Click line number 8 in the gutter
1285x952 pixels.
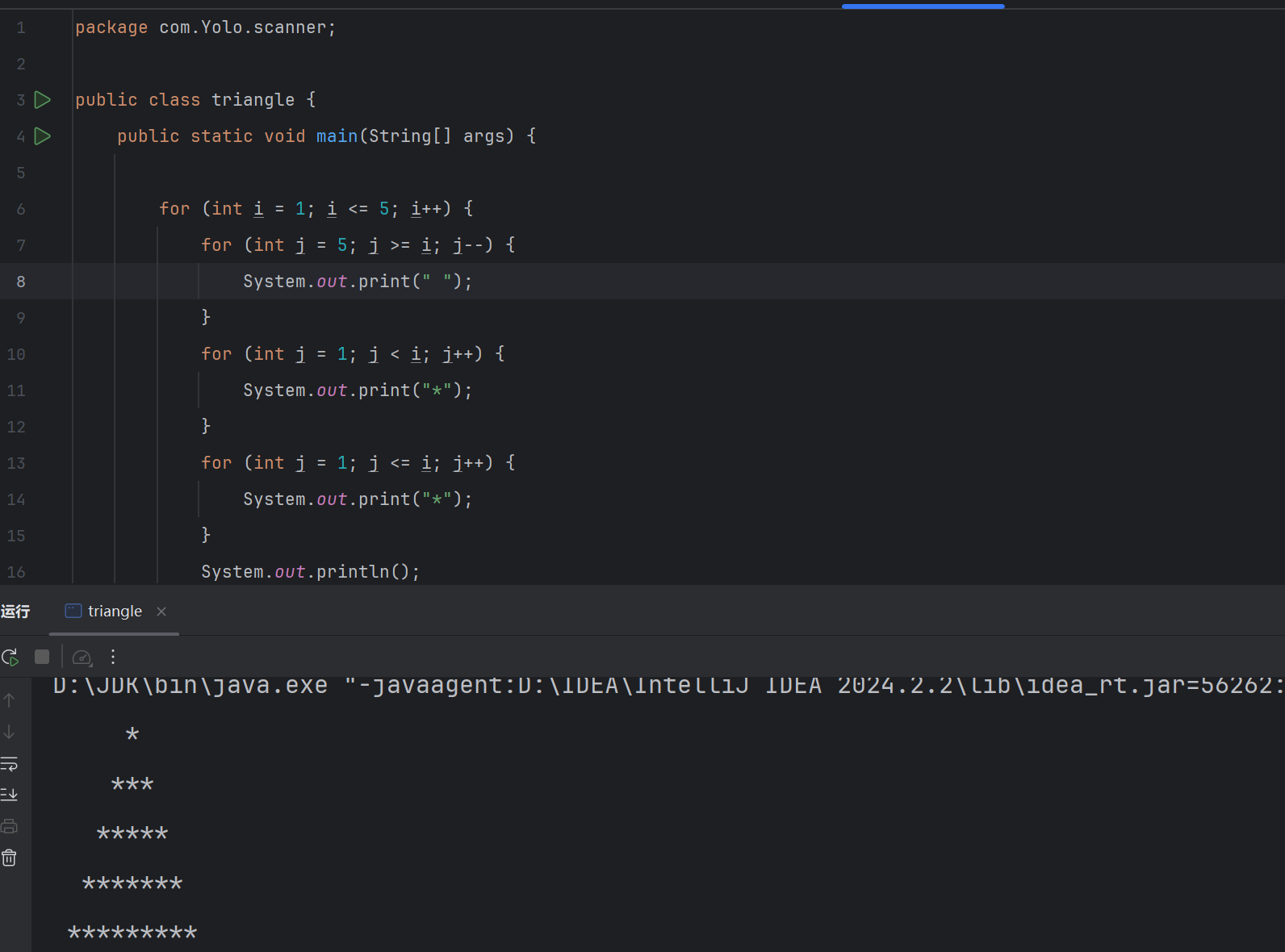click(21, 282)
